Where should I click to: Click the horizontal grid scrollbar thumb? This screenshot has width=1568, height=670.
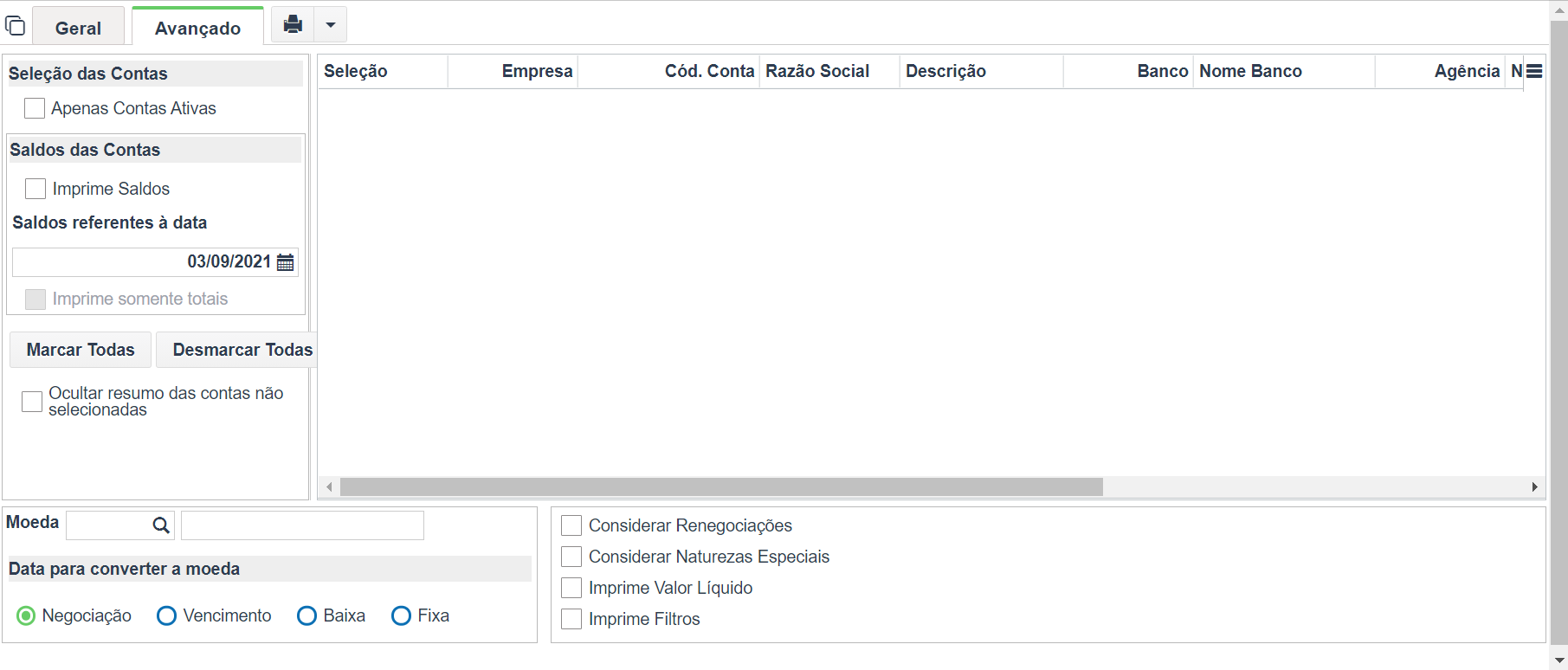point(721,487)
